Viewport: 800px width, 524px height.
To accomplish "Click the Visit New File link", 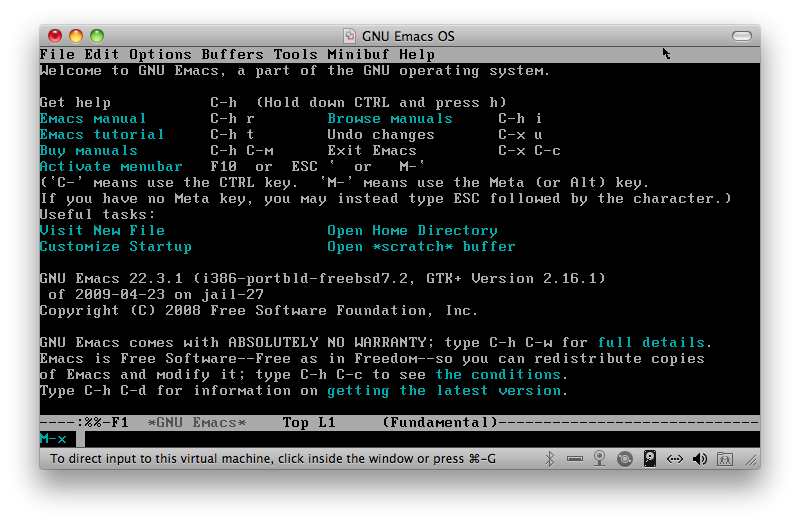I will tap(102, 230).
